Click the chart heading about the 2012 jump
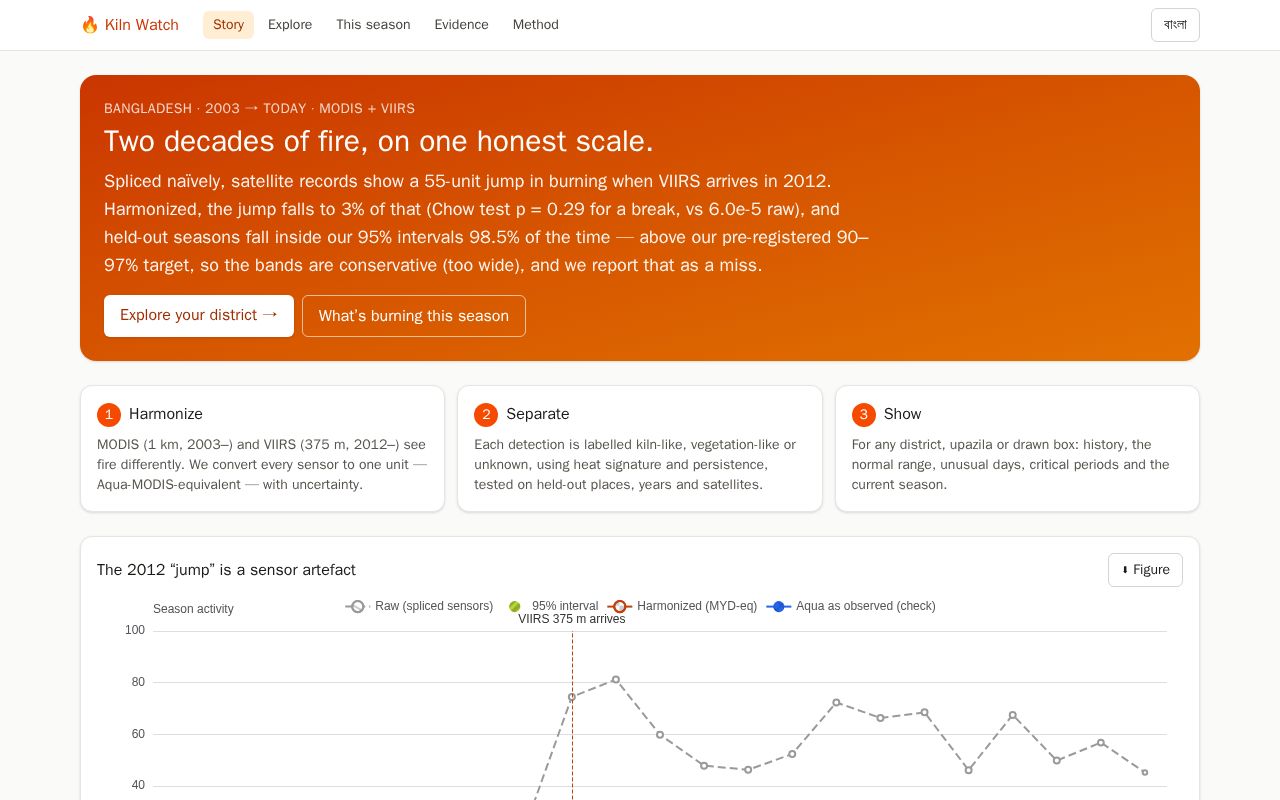 point(226,570)
